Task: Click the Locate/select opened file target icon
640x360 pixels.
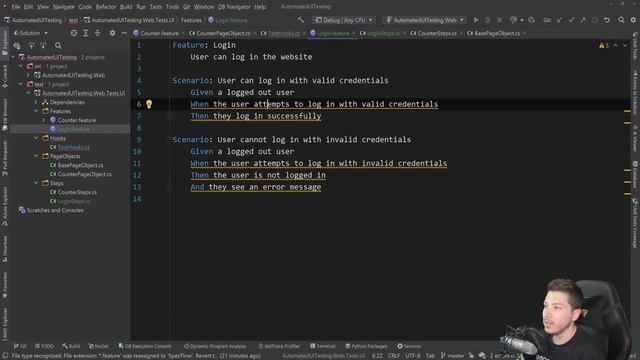Action: [x=74, y=33]
